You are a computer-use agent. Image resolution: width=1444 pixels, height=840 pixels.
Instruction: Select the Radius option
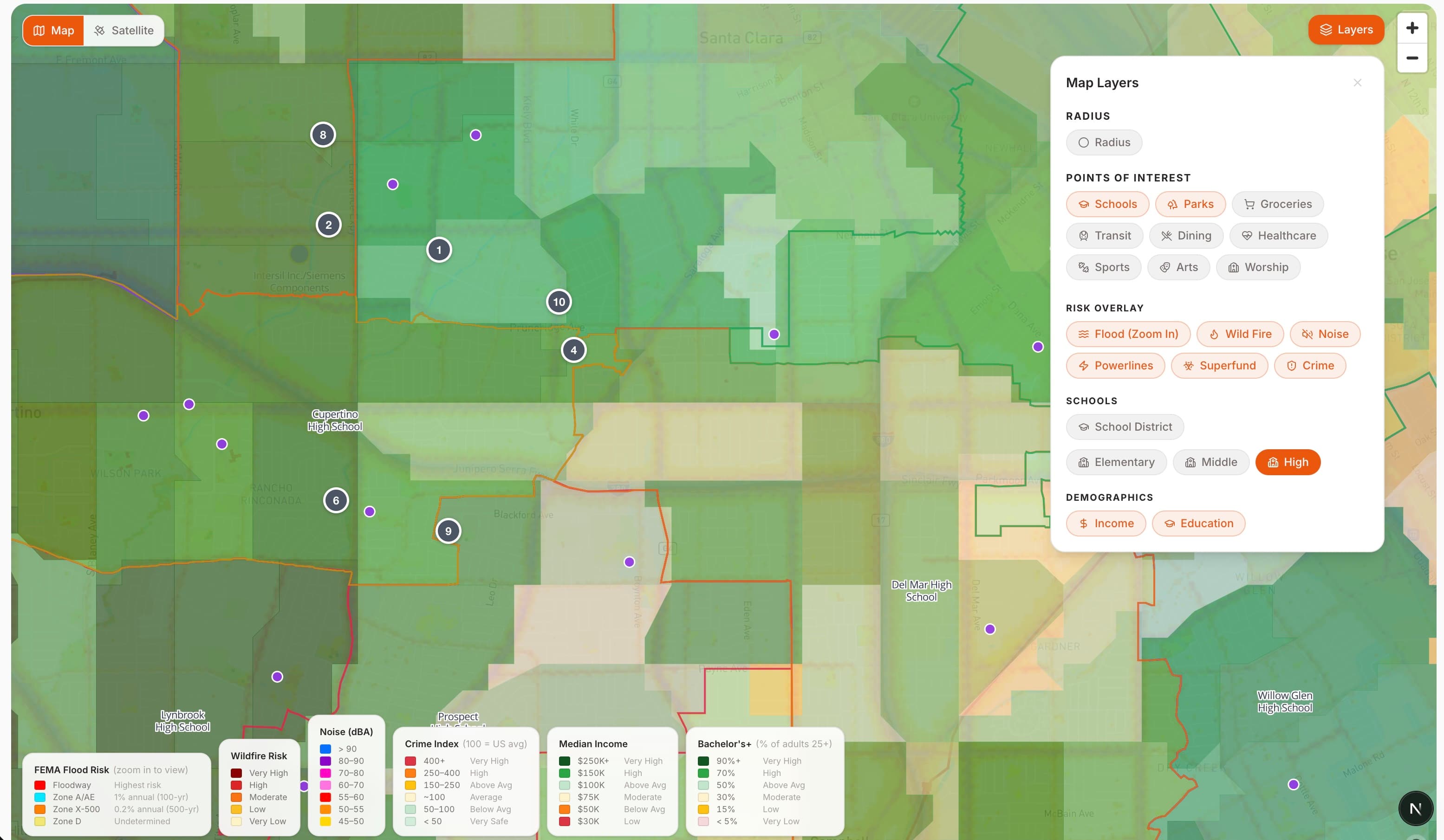1104,142
